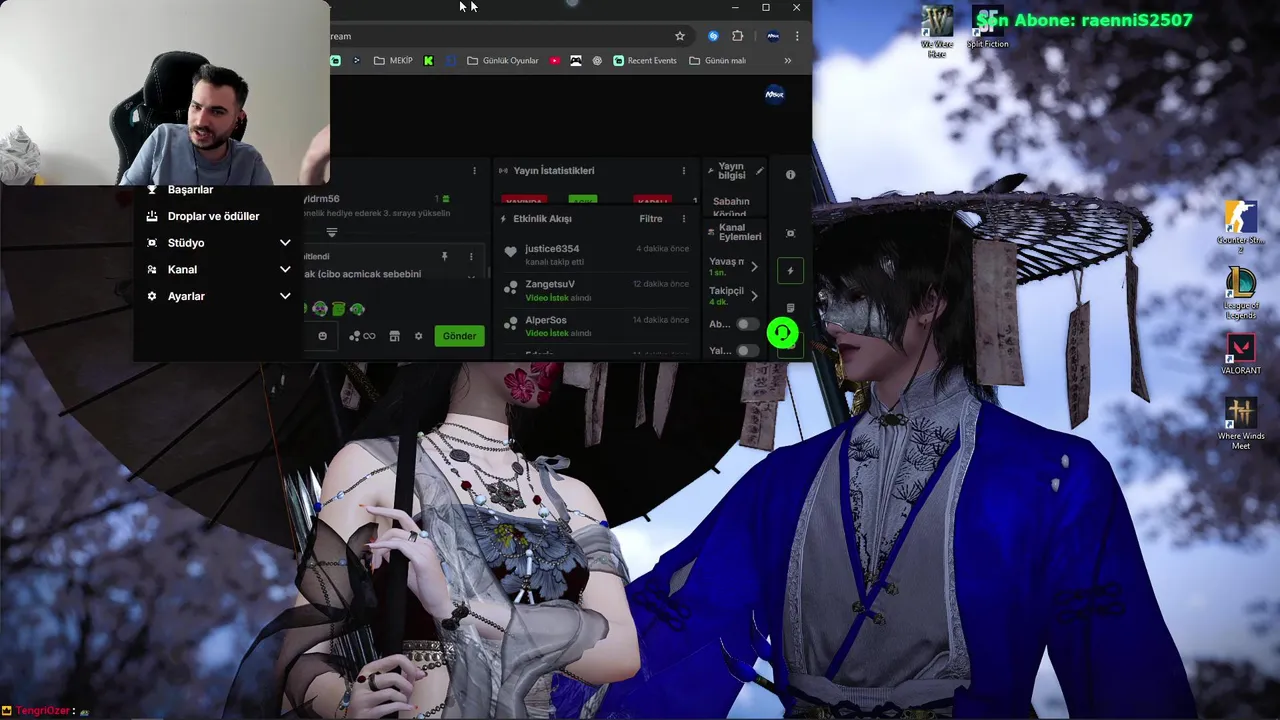Image resolution: width=1280 pixels, height=720 pixels.
Task: Open the Recent Events bookmark
Action: tap(645, 61)
